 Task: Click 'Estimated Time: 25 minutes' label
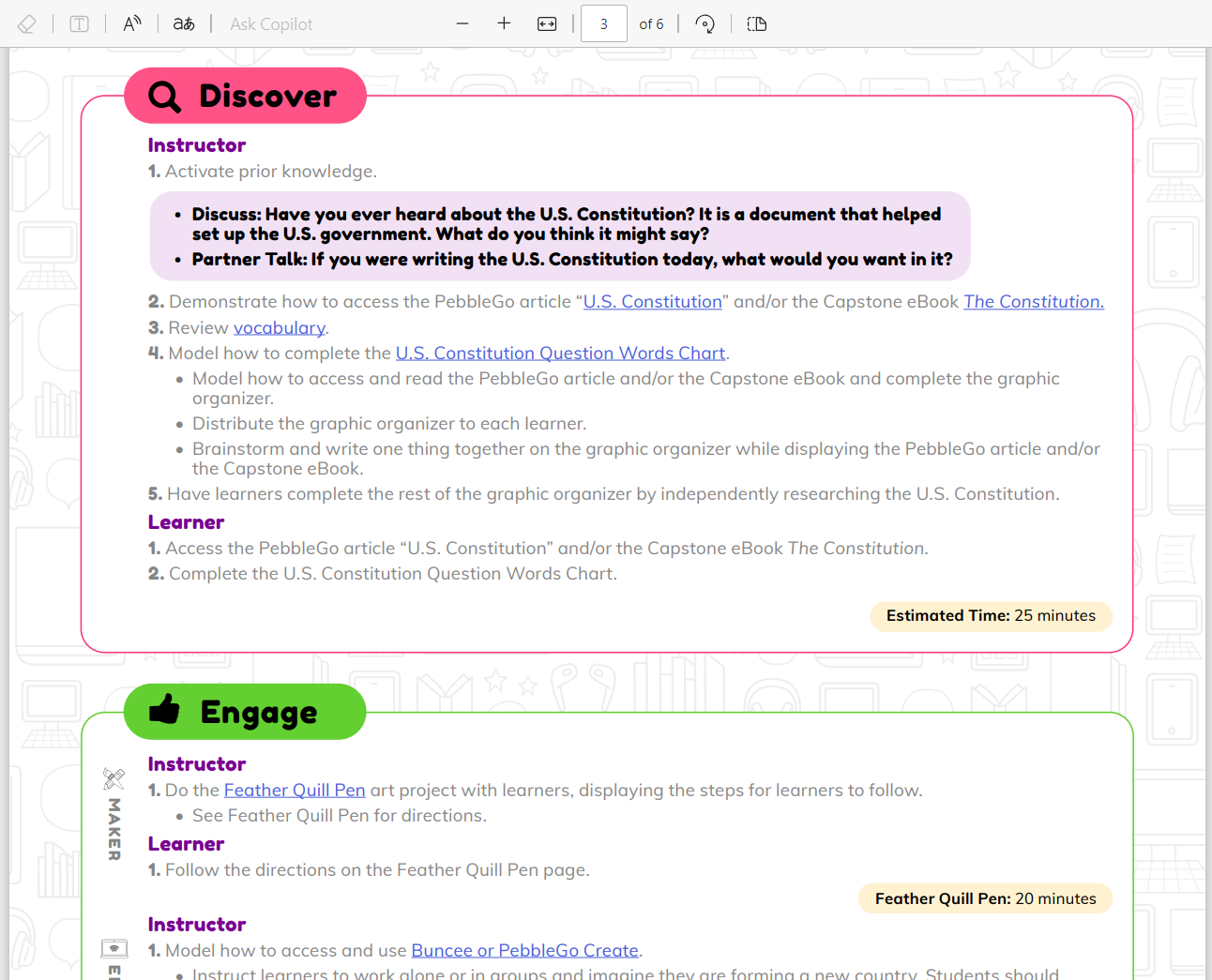tap(991, 616)
